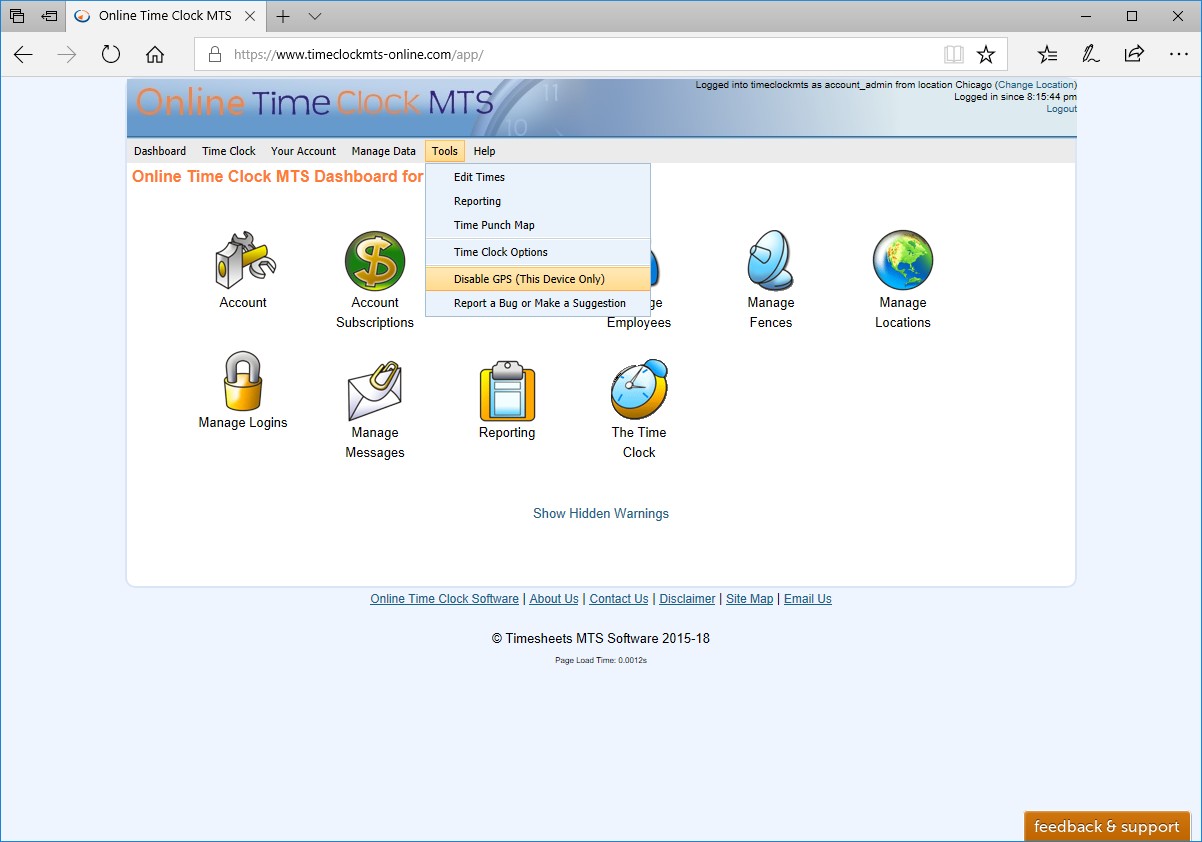Open the Site Map footer link
This screenshot has height=842, width=1202.
[x=750, y=599]
